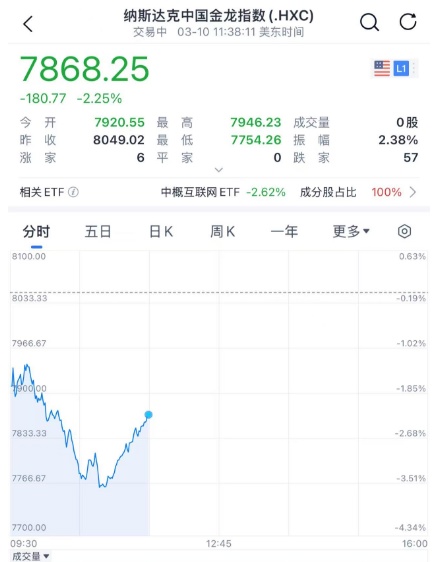The height and width of the screenshot is (562, 434).
Task: Open the 更多 chart period dropdown
Action: (351, 231)
